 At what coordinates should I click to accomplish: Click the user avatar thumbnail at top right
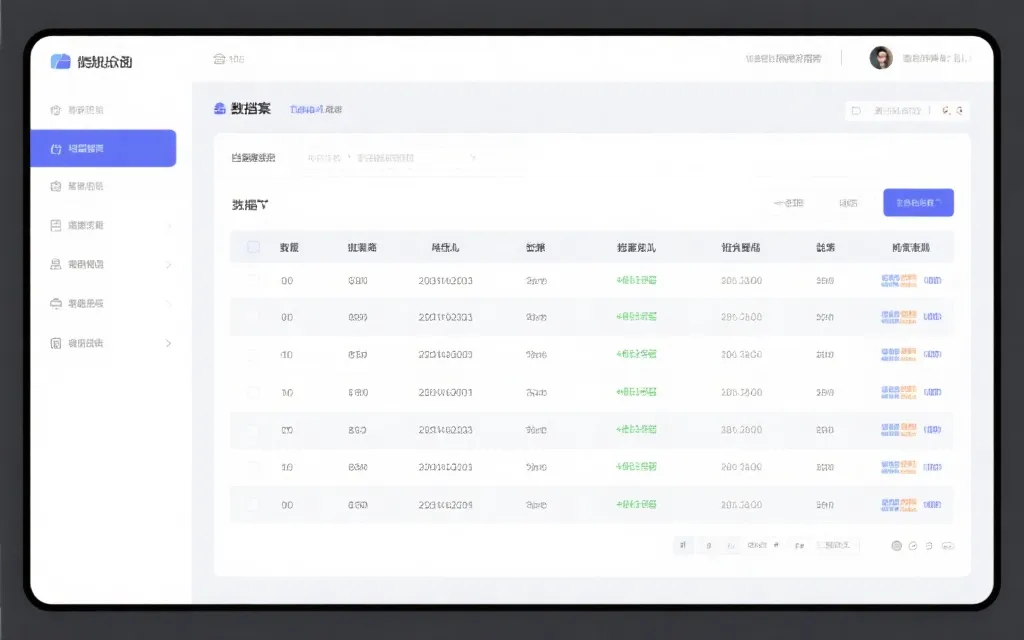click(x=881, y=57)
